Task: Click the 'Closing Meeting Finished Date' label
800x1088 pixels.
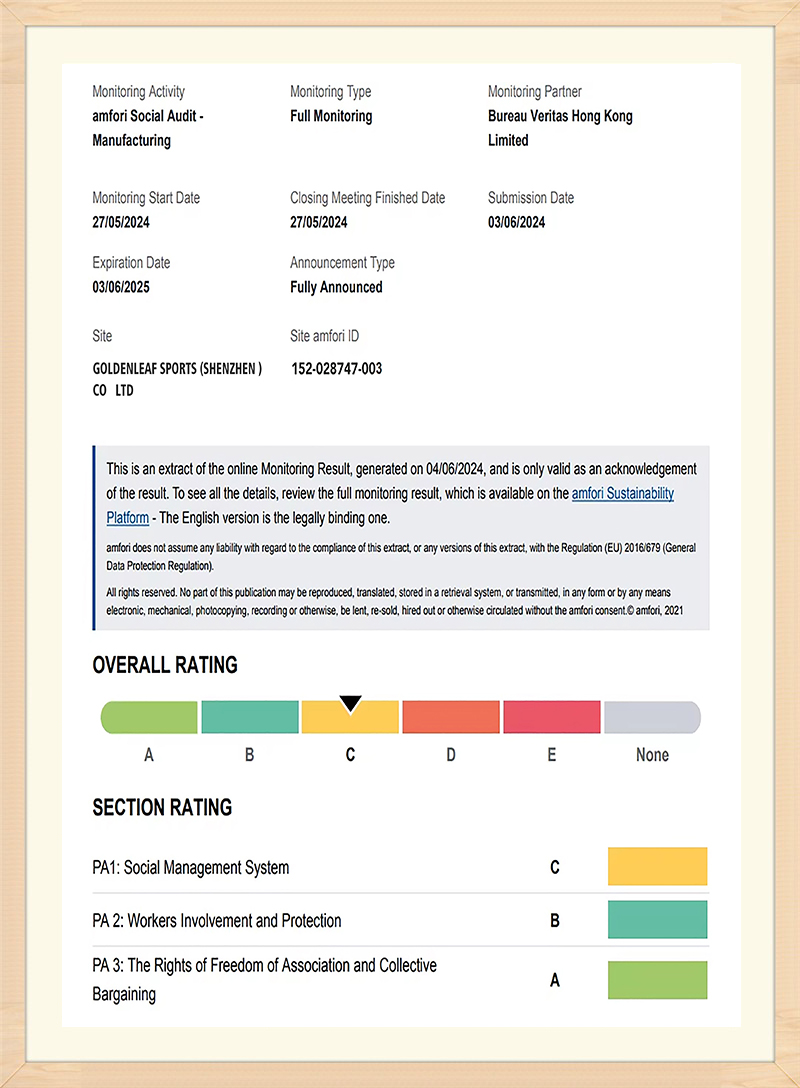Action: (368, 198)
